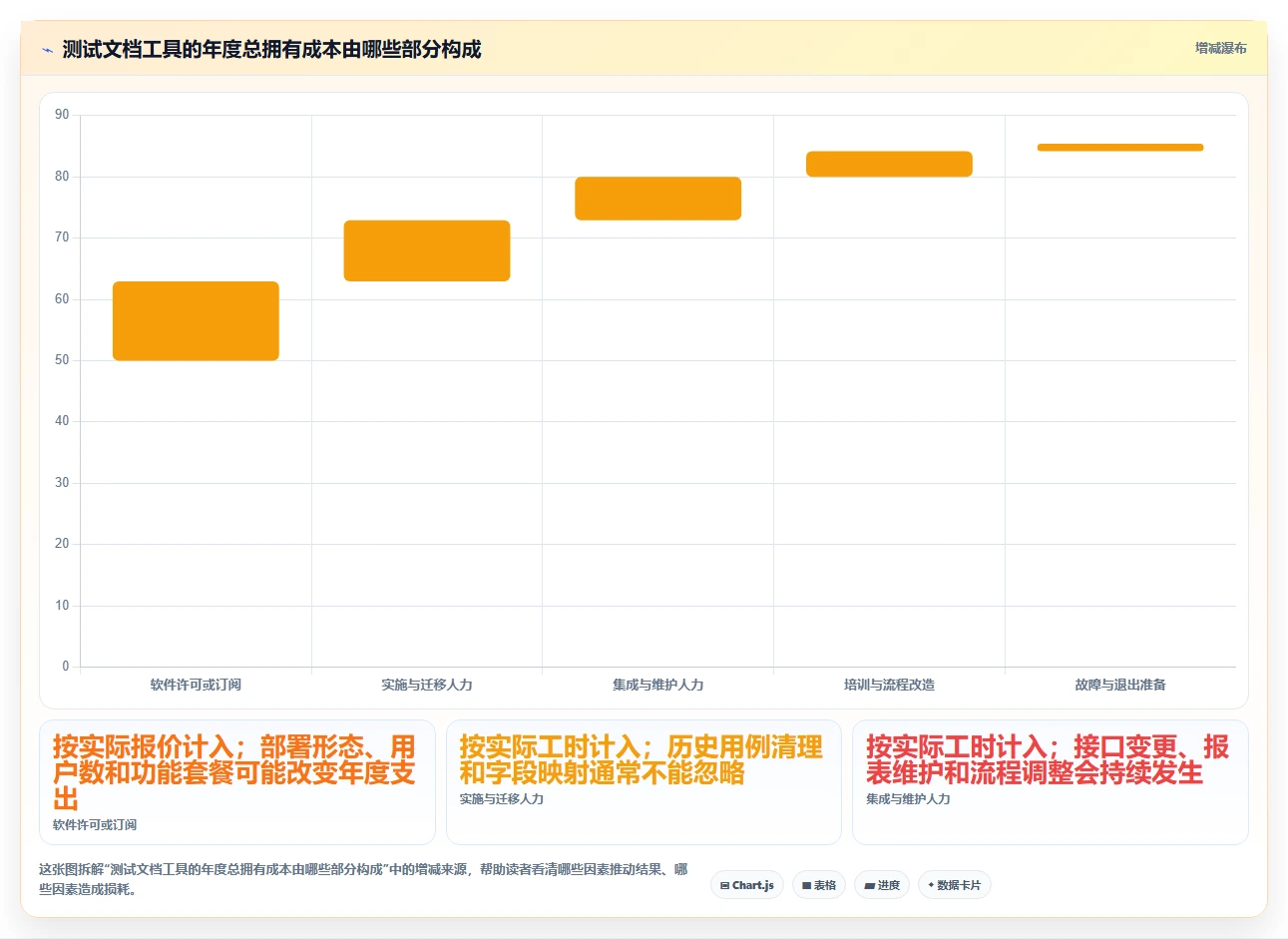The height and width of the screenshot is (939, 1288).
Task: Select the 集成与维护人力 waterfall bar
Action: tap(657, 199)
